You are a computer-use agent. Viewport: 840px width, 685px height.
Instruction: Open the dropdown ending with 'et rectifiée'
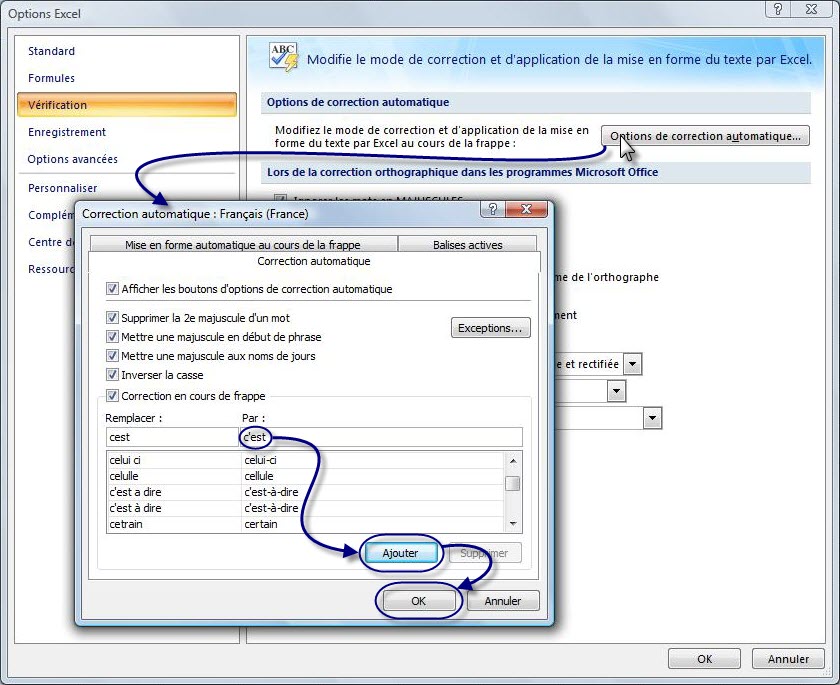632,365
